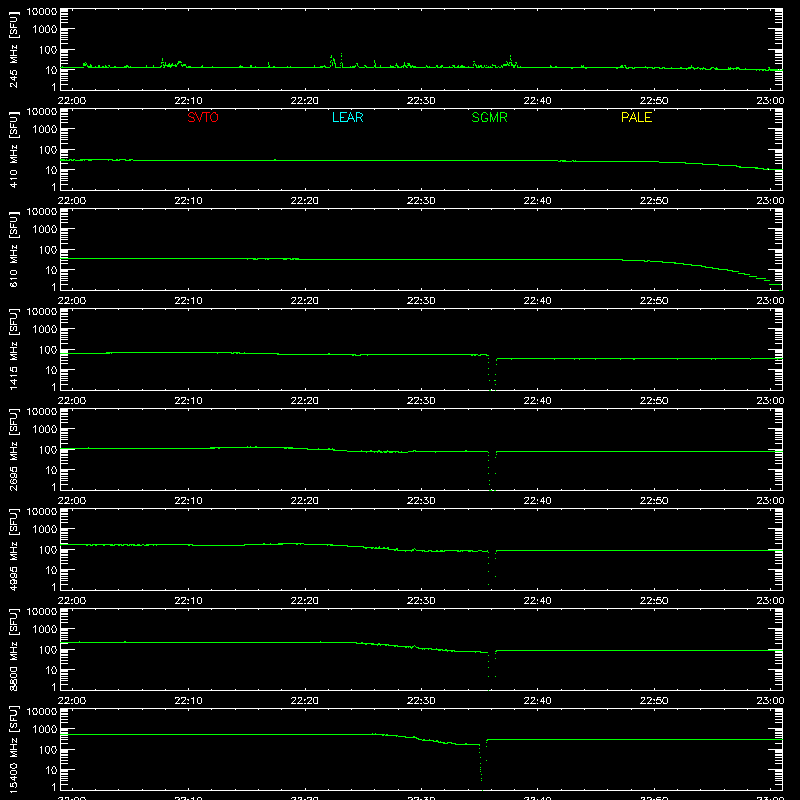Viewport: 800px width, 800px height.
Task: Click 22:00 tick label under 245 MHz plot
Action: (x=72, y=101)
